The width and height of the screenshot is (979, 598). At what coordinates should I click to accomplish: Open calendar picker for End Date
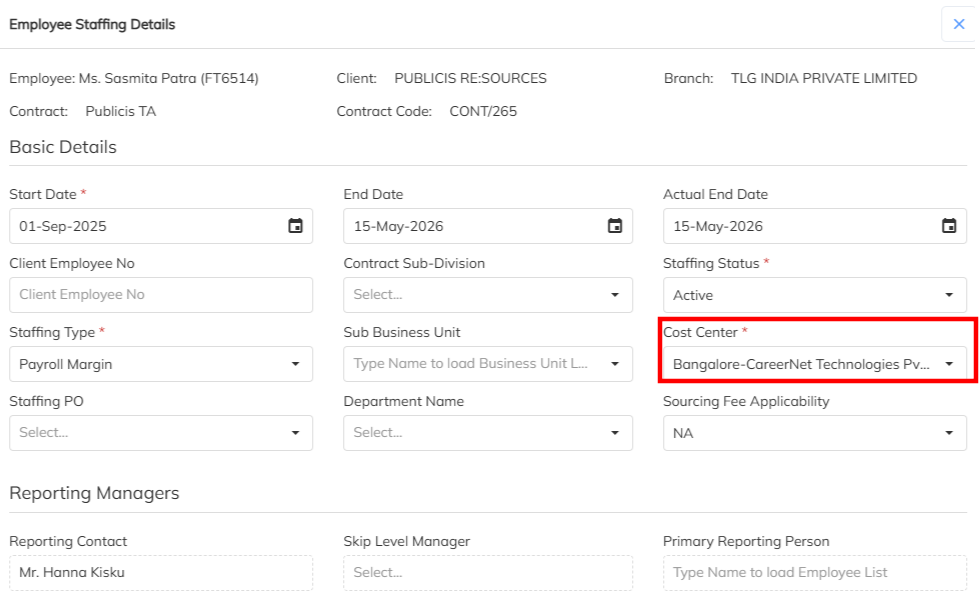(615, 226)
